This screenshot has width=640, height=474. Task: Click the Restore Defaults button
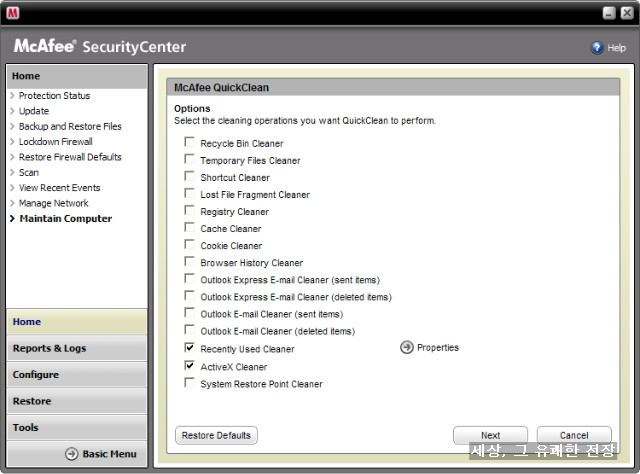216,435
